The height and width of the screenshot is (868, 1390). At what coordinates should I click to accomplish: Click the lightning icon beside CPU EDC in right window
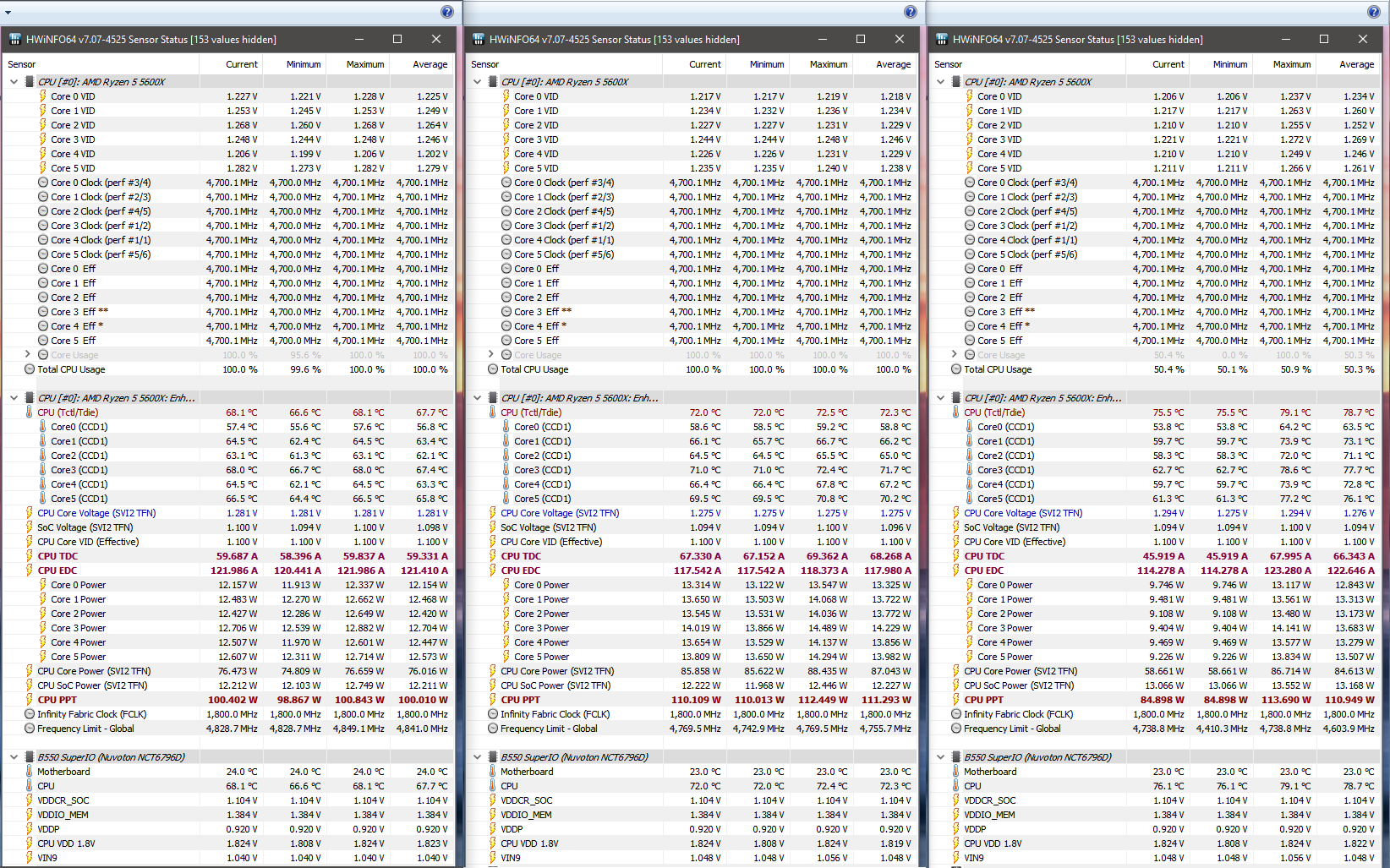[x=956, y=570]
